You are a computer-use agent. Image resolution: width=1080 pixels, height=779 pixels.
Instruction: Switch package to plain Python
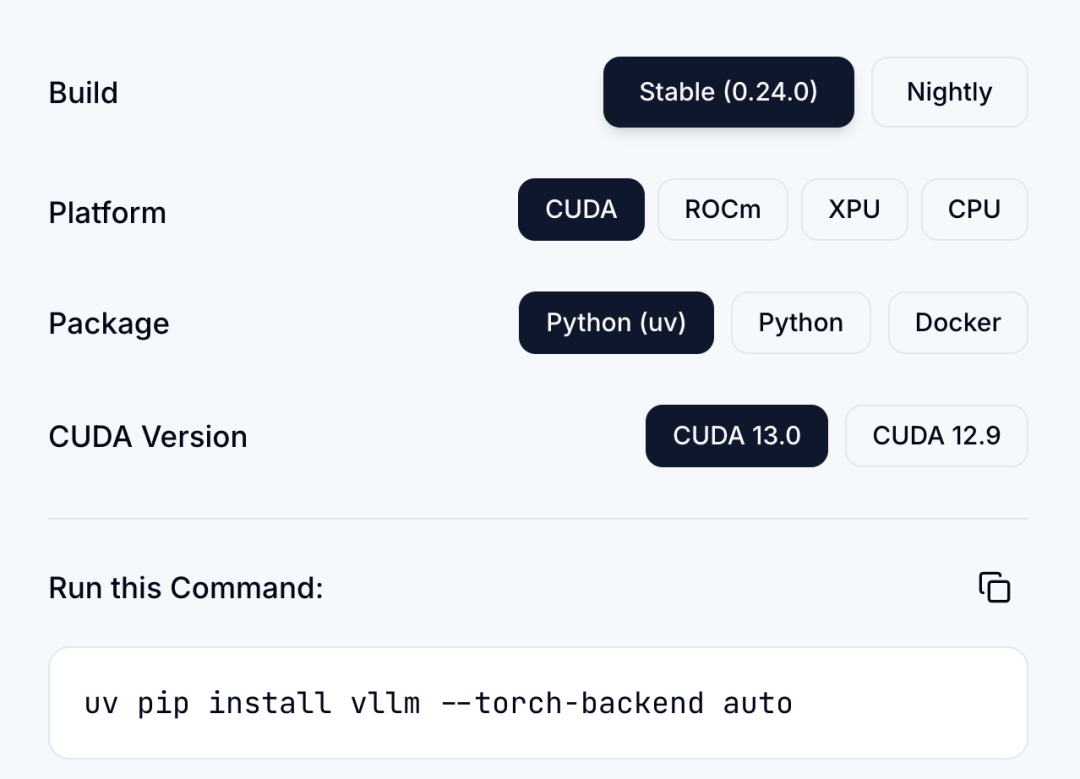point(800,322)
